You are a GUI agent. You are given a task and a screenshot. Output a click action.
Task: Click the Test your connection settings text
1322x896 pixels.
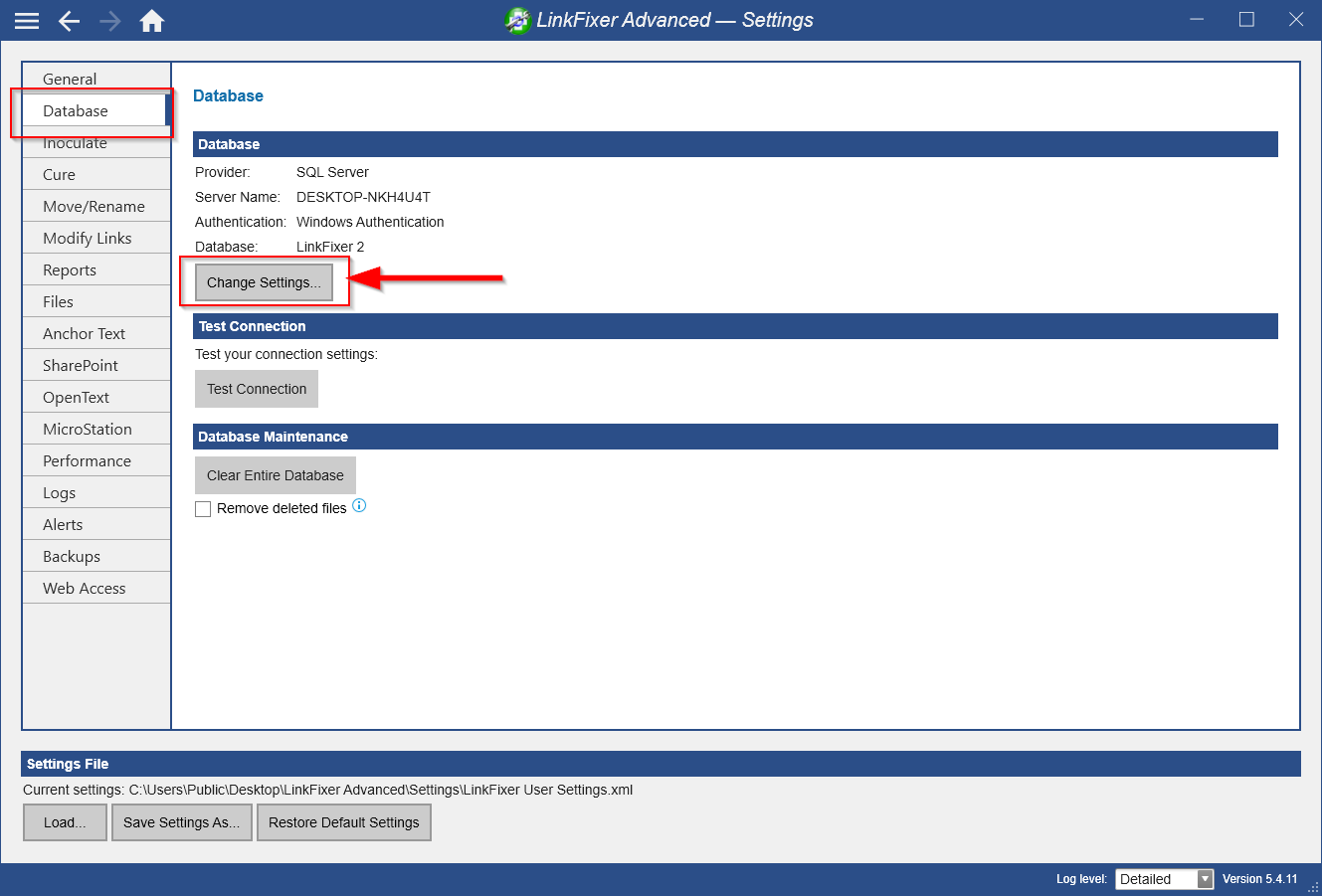coord(286,354)
